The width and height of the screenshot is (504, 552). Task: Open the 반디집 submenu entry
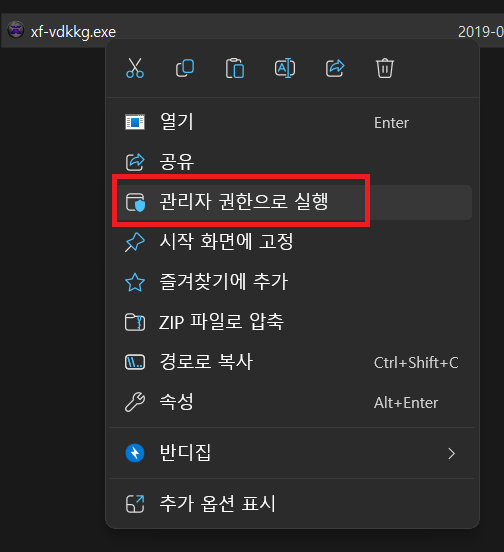coord(292,453)
